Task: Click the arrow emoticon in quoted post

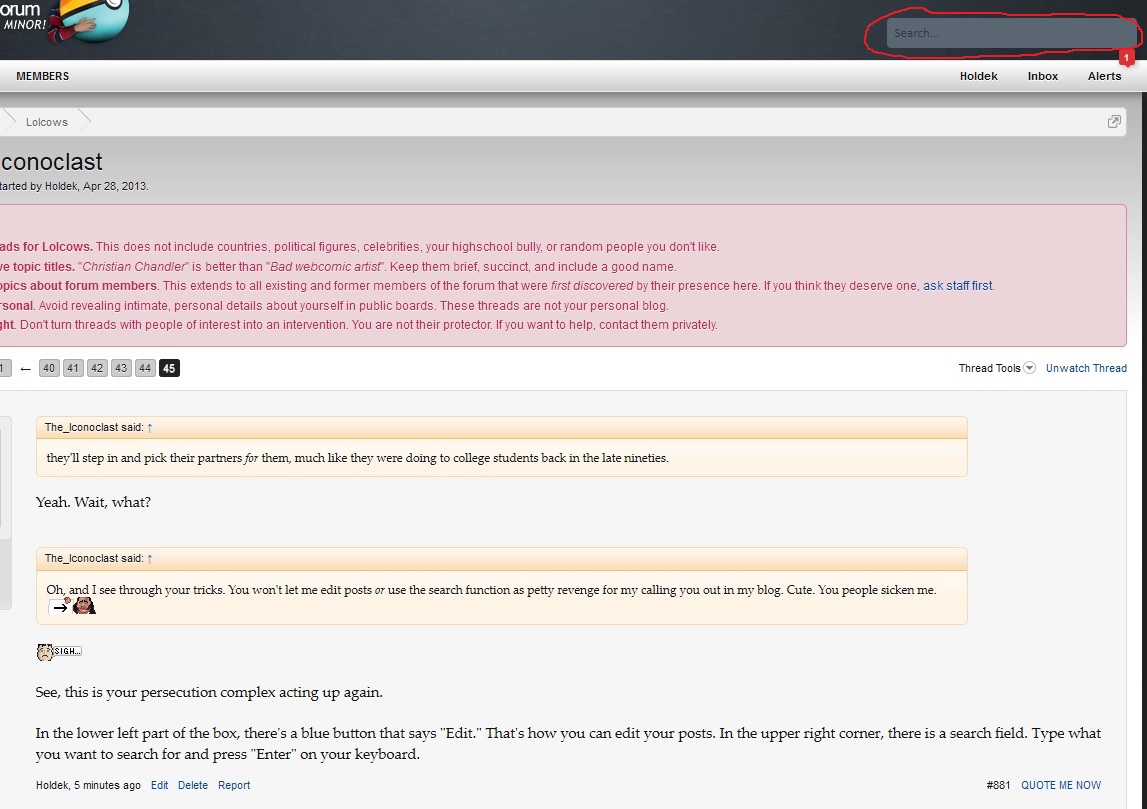Action: tap(59, 606)
